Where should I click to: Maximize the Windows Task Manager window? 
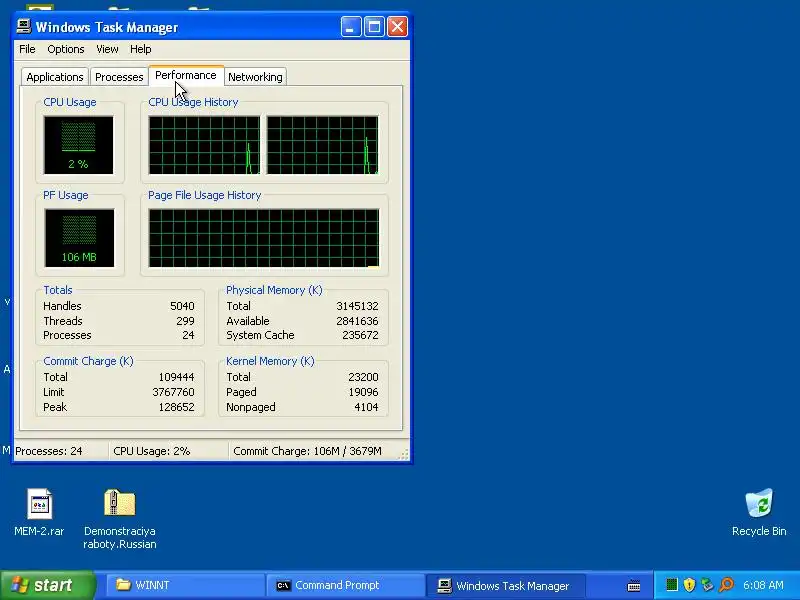(x=374, y=27)
